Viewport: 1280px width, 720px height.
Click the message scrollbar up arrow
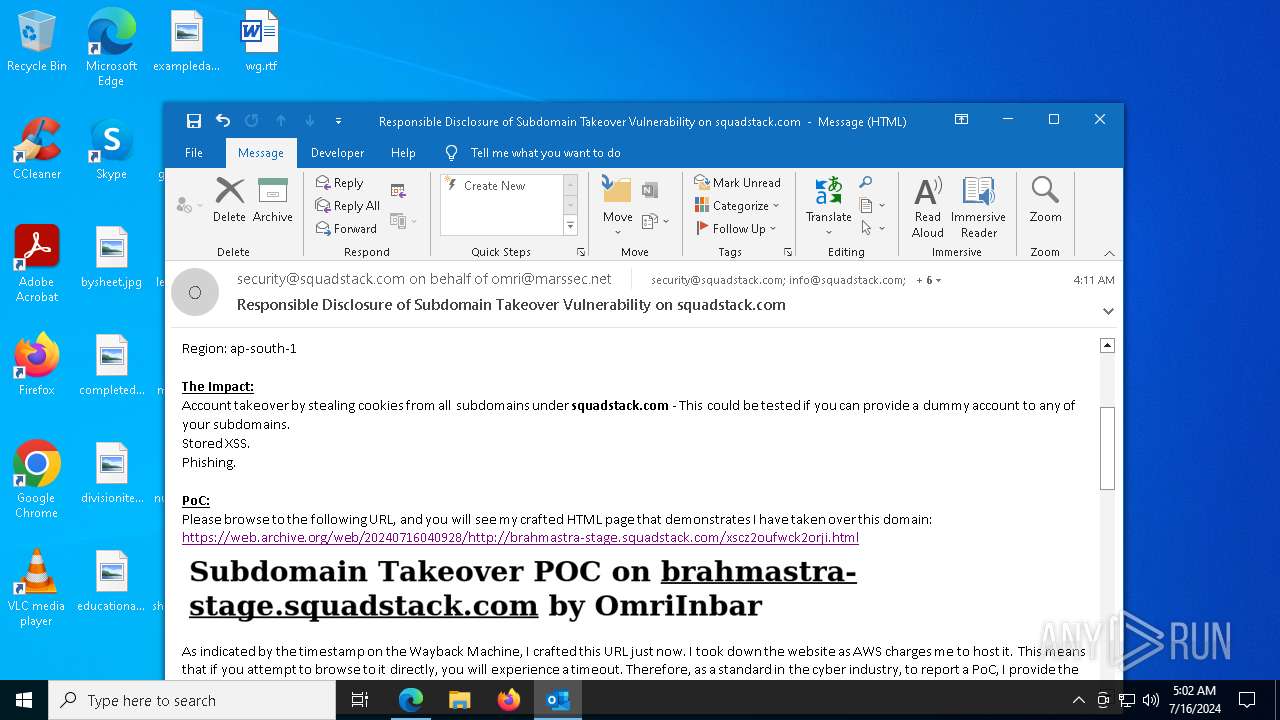(1107, 345)
